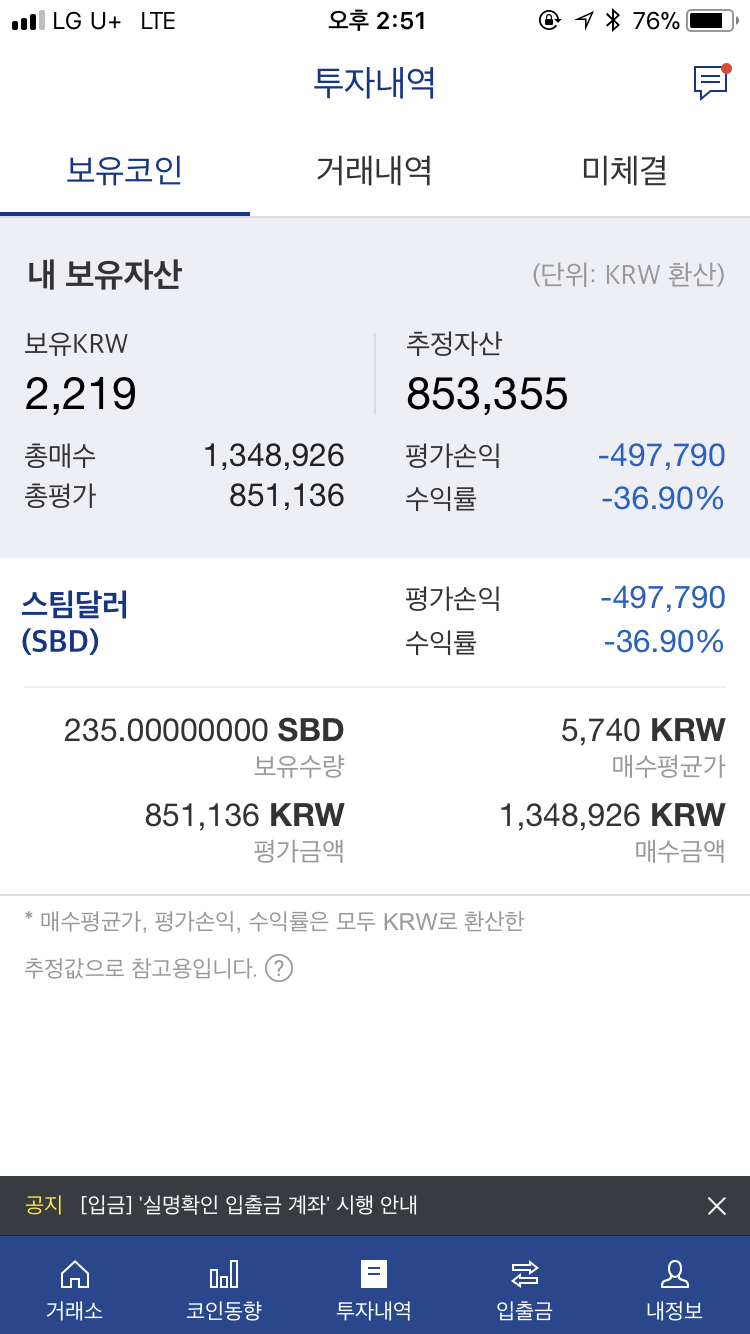Read the 실명확인 입출금 계좌 notice
750x1334 pixels.
(249, 1206)
